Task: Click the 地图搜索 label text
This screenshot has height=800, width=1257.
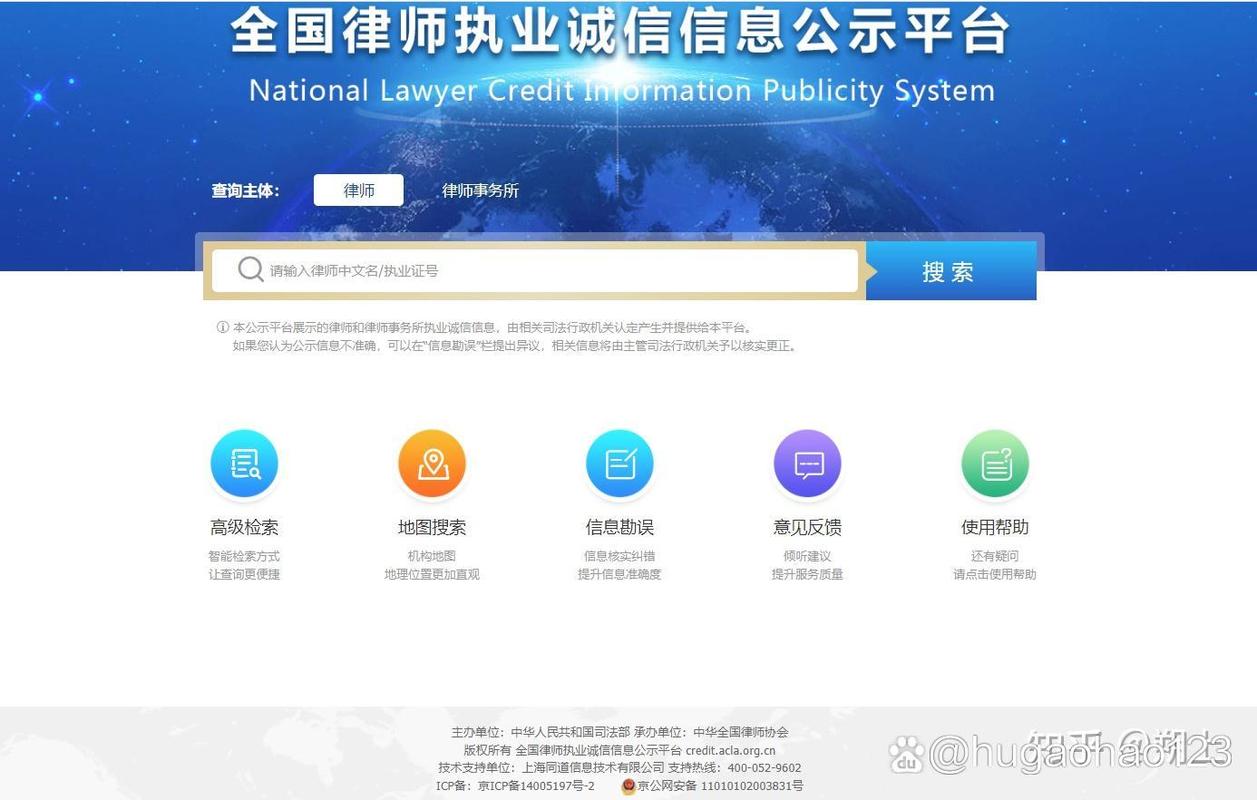Action: tap(432, 527)
